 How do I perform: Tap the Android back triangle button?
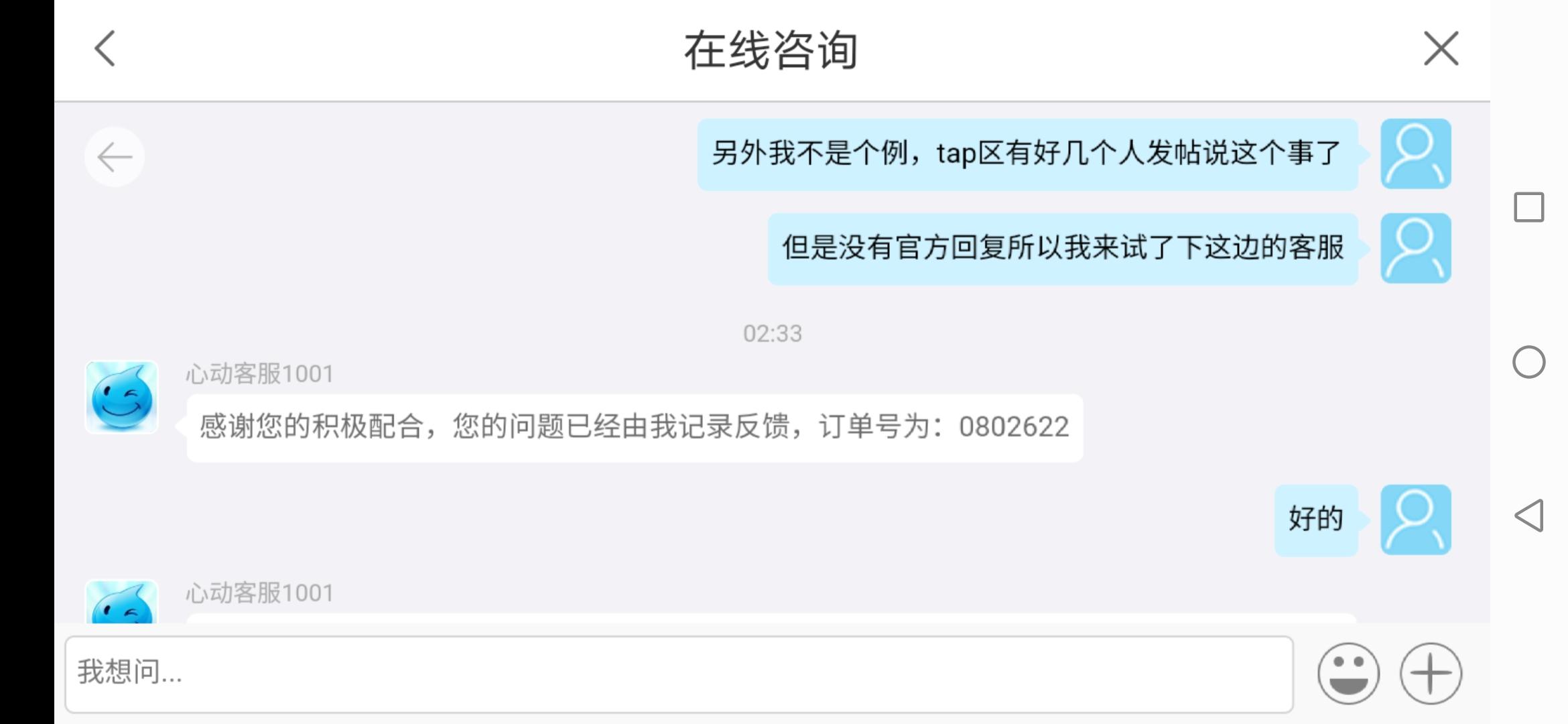click(1529, 516)
